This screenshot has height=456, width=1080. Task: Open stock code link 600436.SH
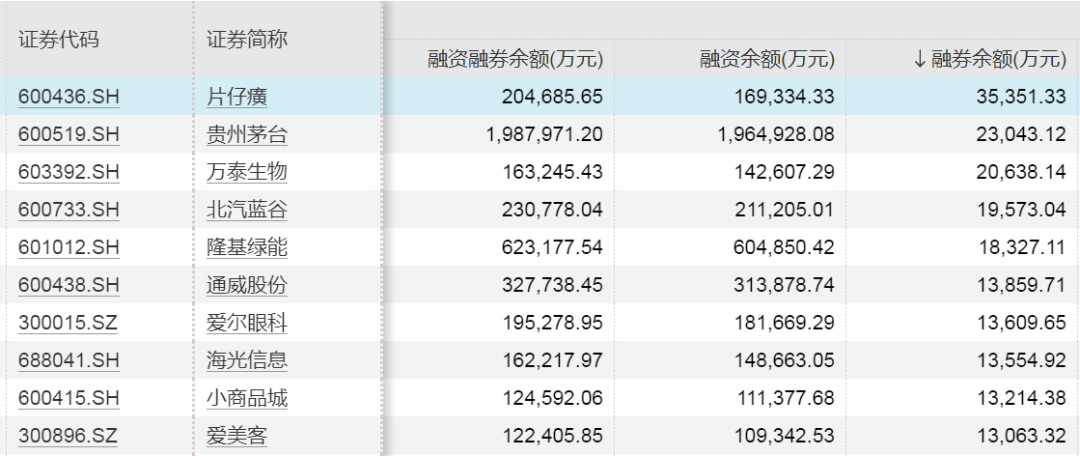(68, 97)
